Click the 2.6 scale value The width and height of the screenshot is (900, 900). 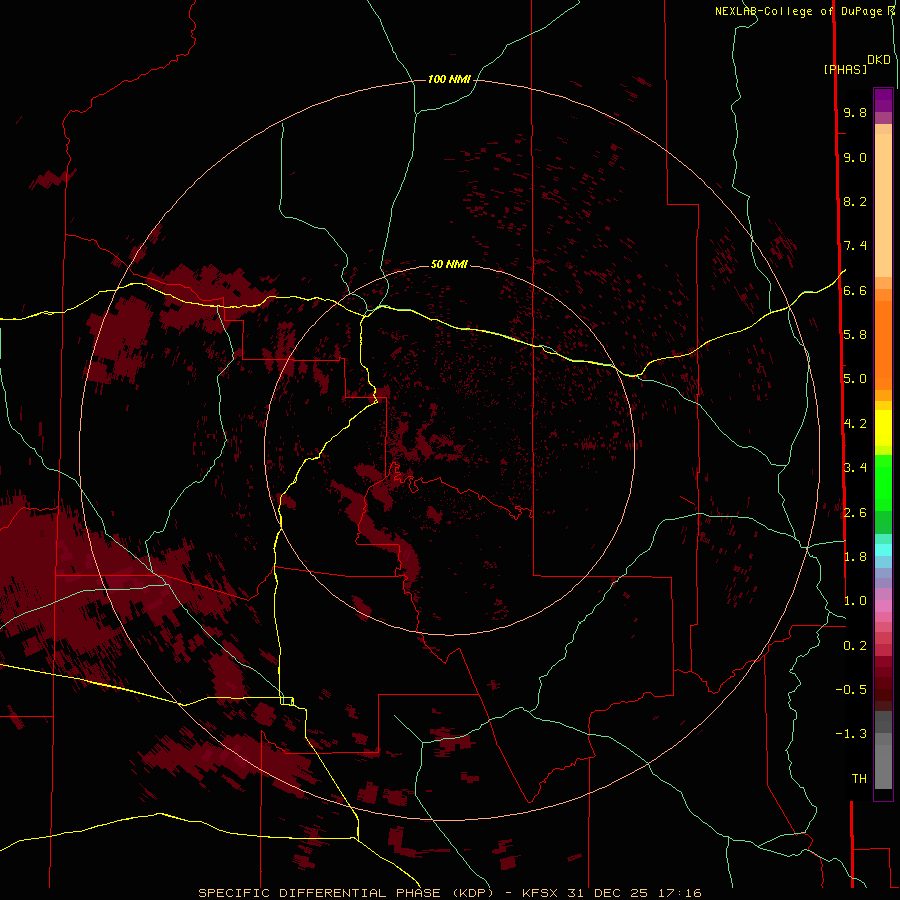point(855,513)
